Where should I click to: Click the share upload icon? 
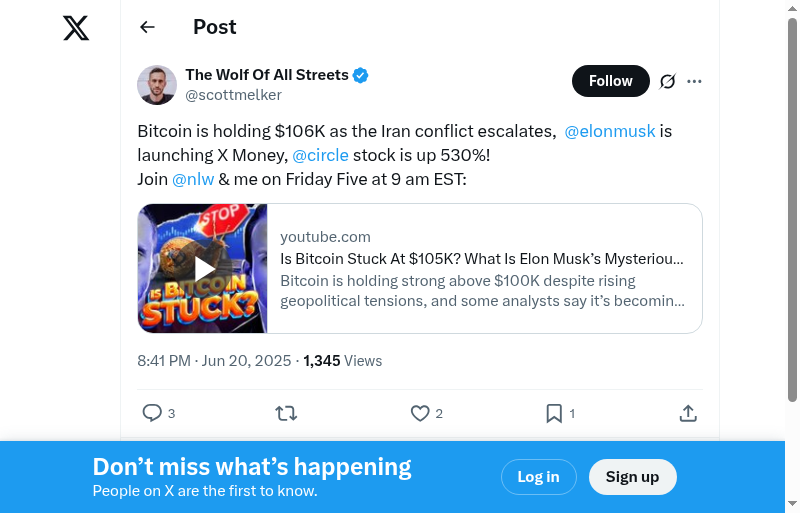(x=688, y=413)
